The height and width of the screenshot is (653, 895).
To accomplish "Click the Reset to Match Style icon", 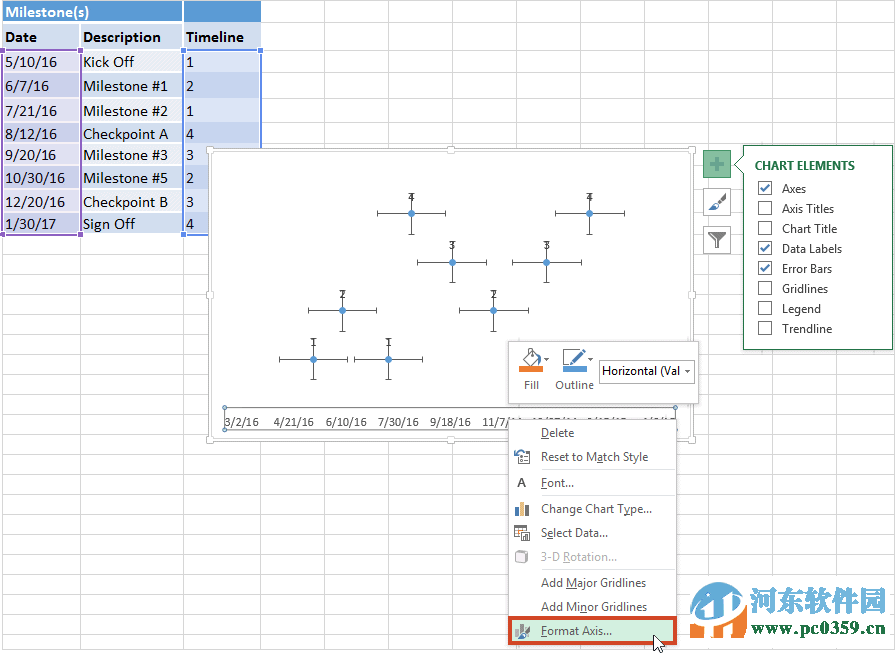I will (521, 457).
